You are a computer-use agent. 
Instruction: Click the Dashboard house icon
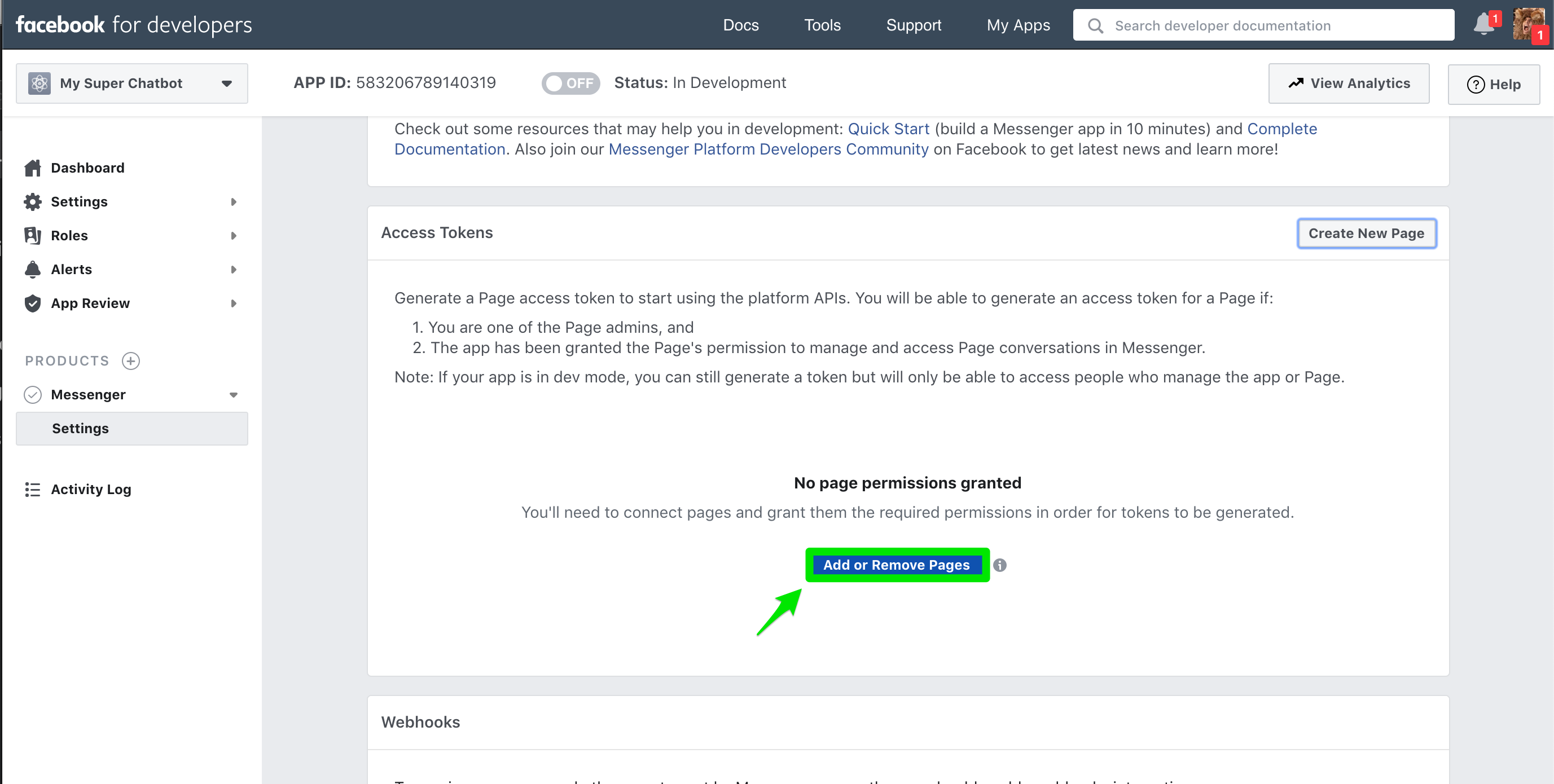point(33,168)
